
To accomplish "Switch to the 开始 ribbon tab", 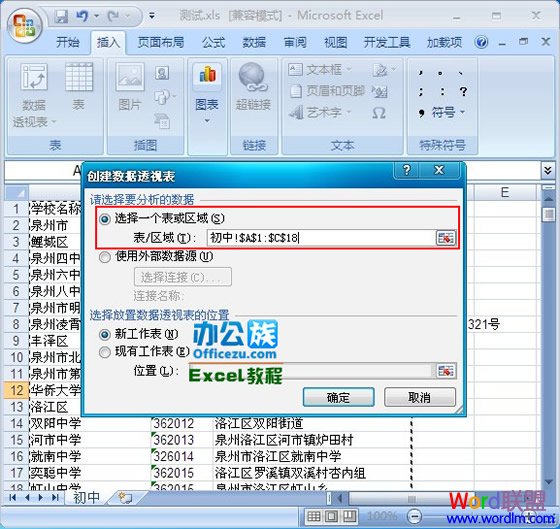I will pos(68,43).
